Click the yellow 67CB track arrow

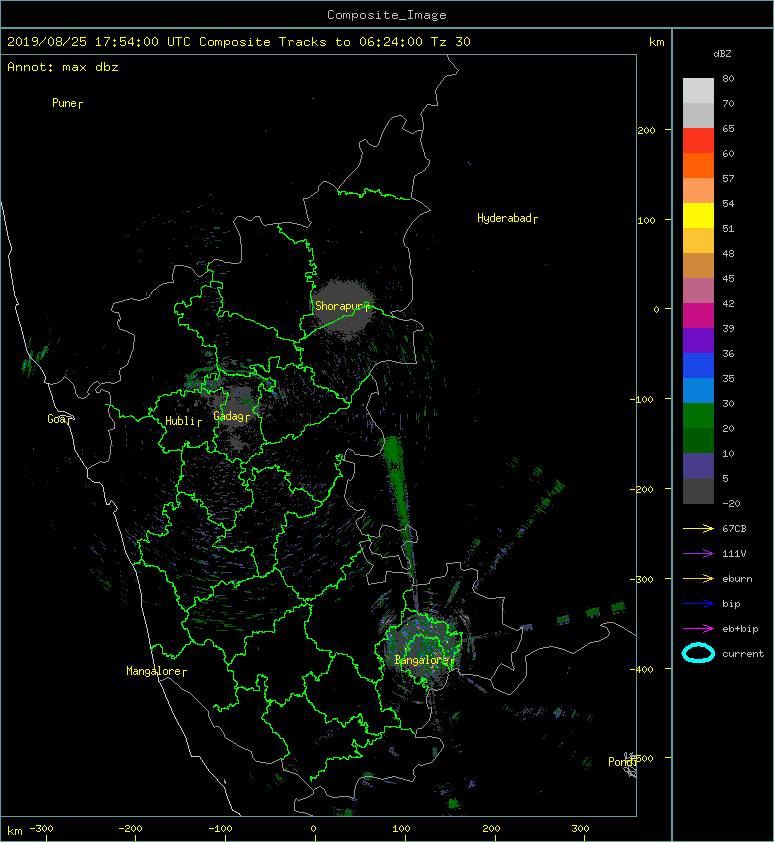[x=698, y=528]
